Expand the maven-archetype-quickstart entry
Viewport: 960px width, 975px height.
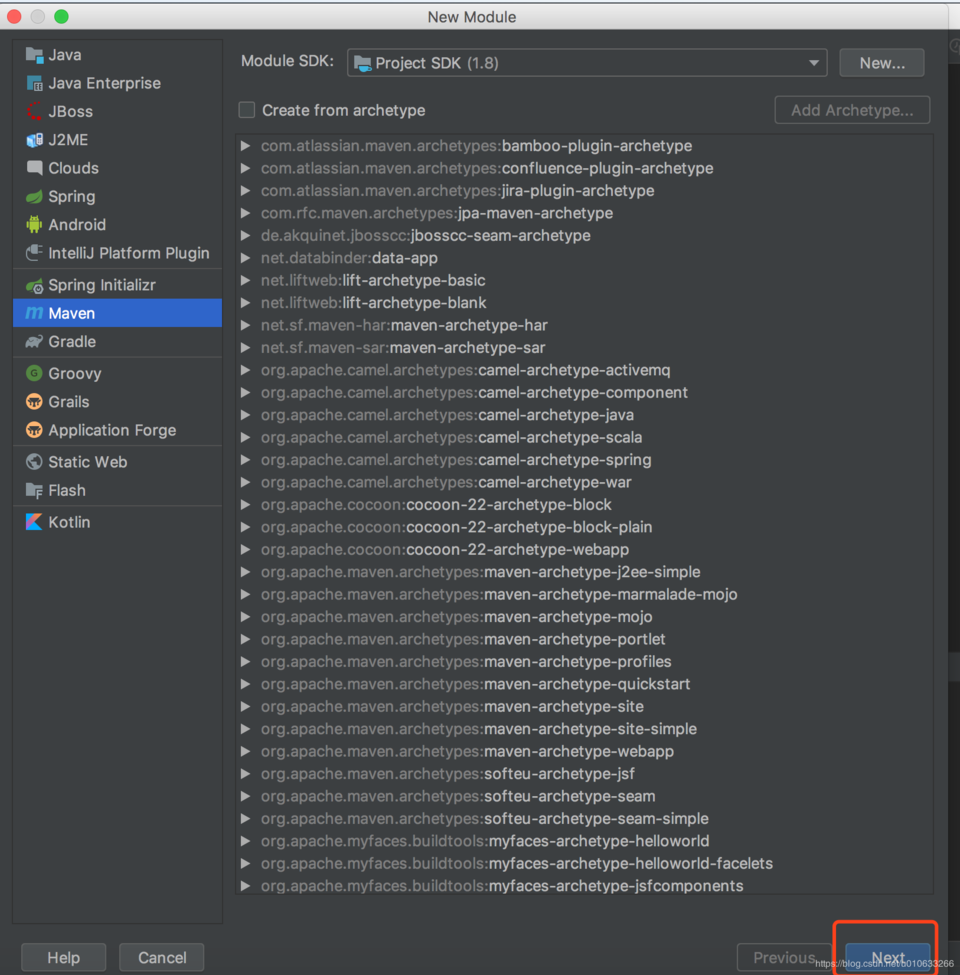(x=244, y=684)
